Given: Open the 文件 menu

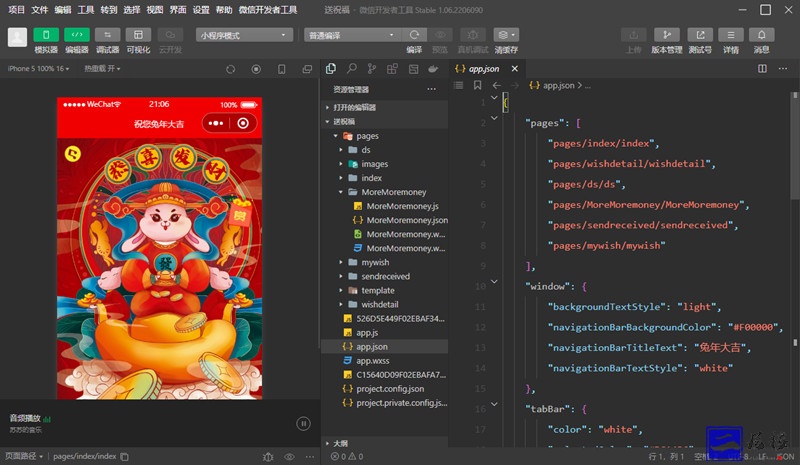Looking at the screenshot, I should click(39, 10).
